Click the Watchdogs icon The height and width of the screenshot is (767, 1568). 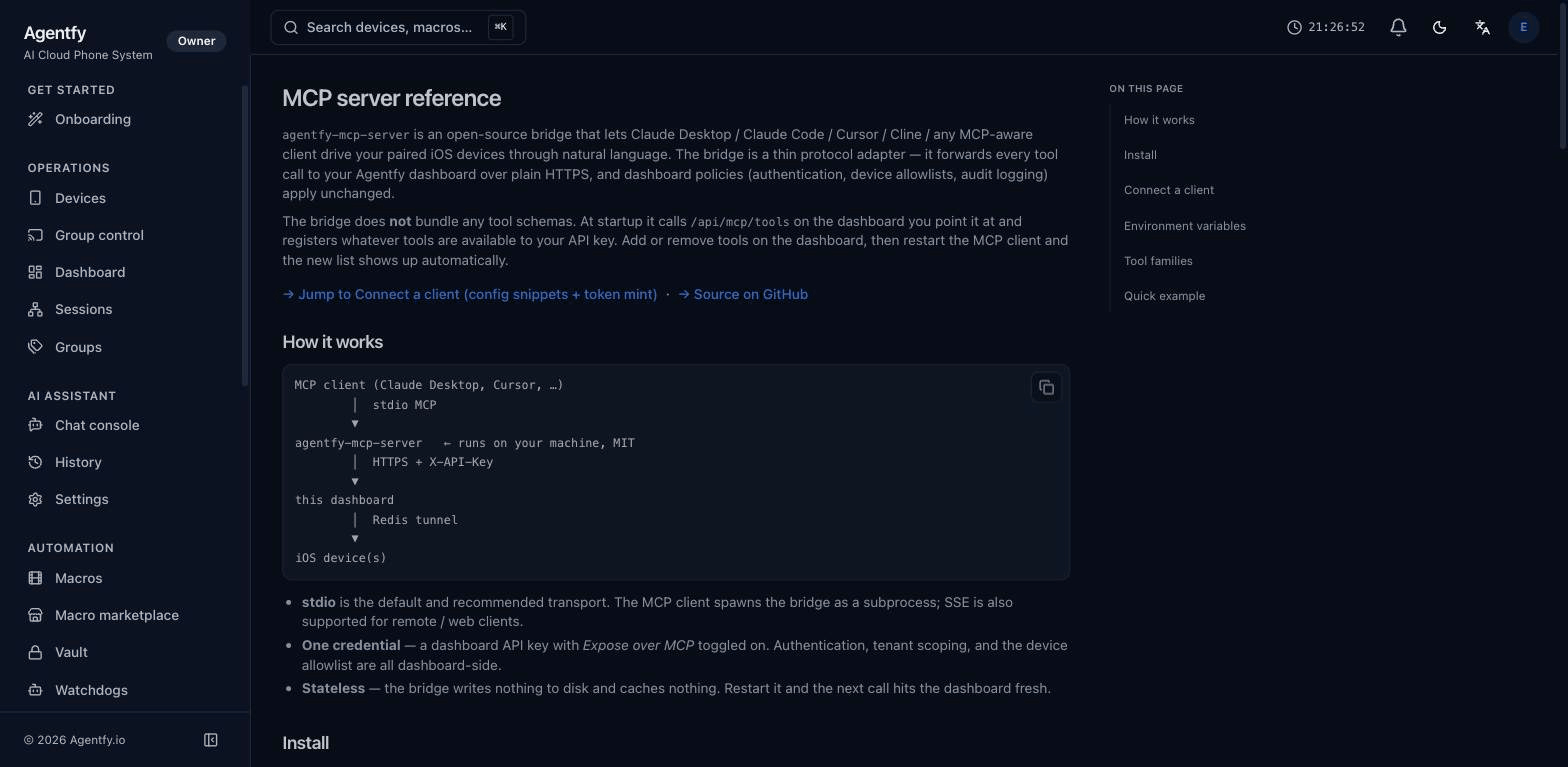click(x=35, y=690)
